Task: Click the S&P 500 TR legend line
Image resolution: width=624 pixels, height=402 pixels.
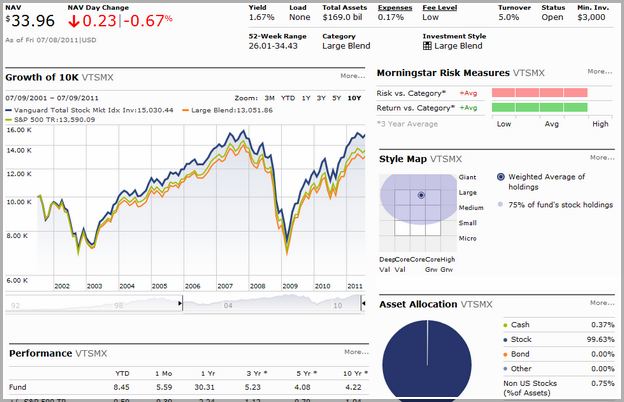Action: 9,120
